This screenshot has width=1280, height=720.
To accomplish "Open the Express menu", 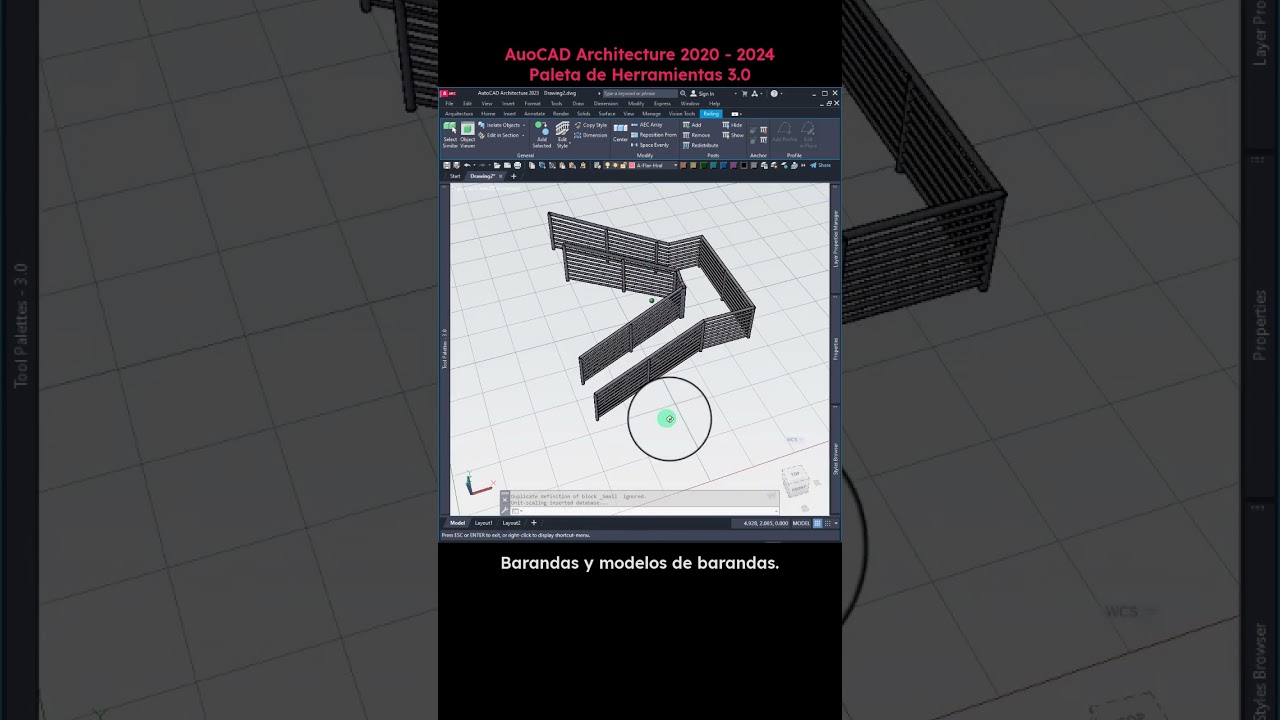I will tap(662, 104).
